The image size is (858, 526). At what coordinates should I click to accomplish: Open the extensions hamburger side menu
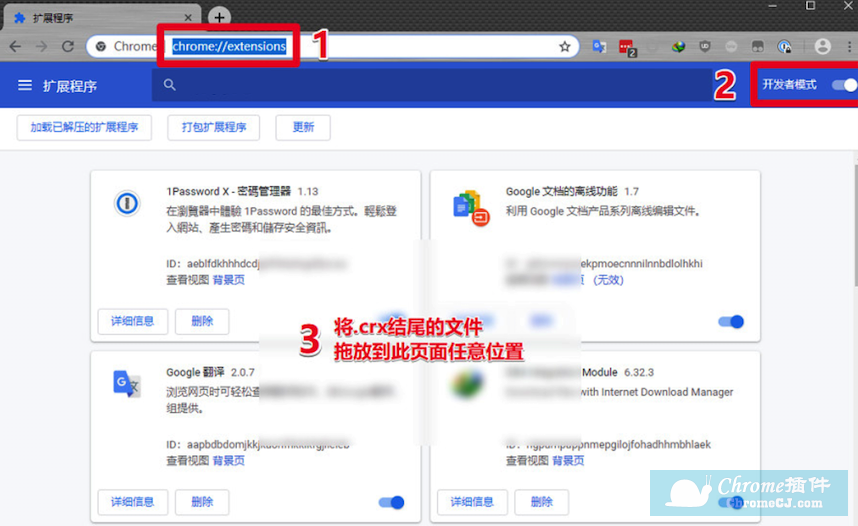(x=25, y=85)
